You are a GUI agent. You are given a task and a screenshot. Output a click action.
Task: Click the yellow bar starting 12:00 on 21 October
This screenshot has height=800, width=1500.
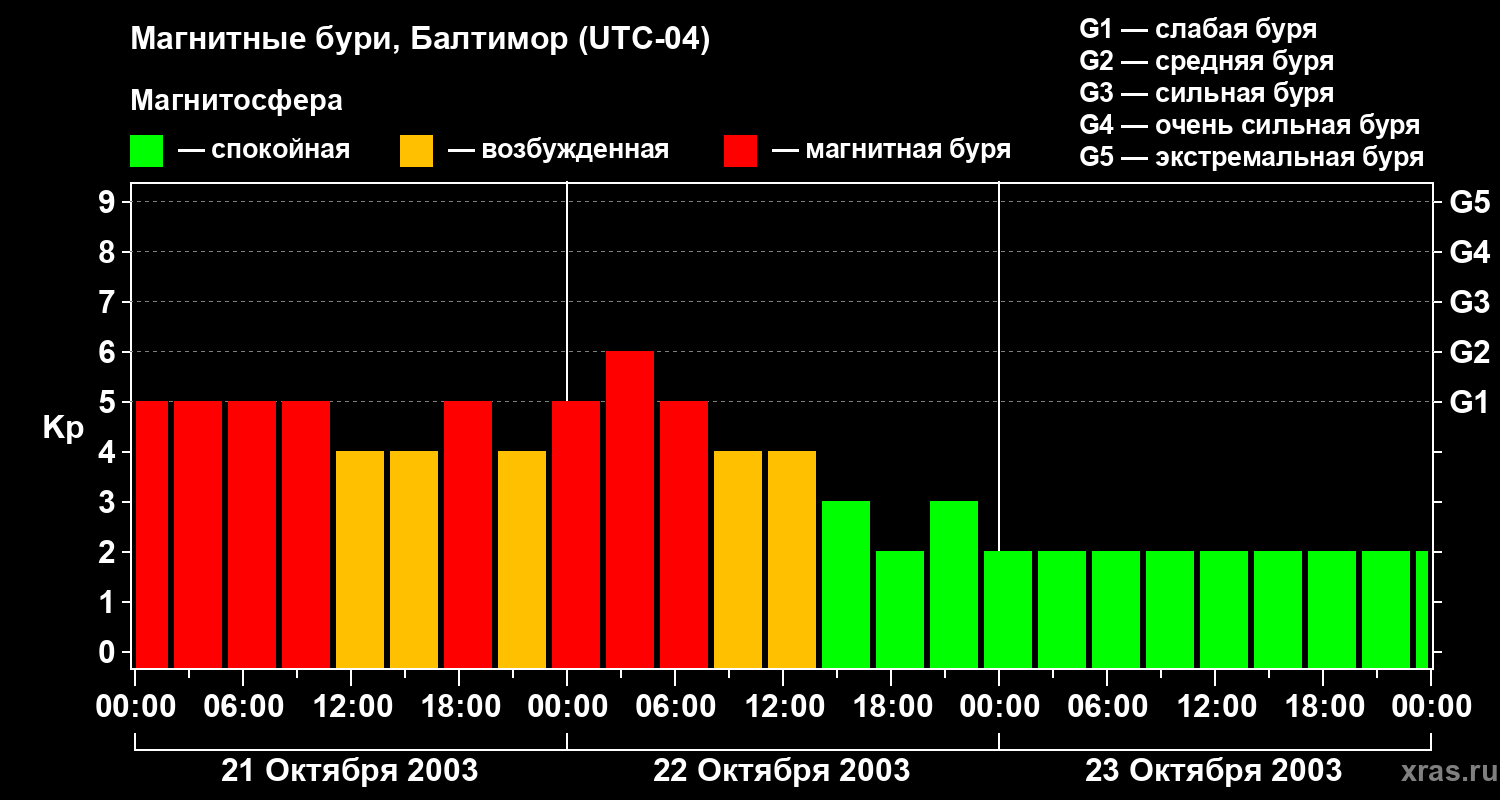click(x=360, y=560)
